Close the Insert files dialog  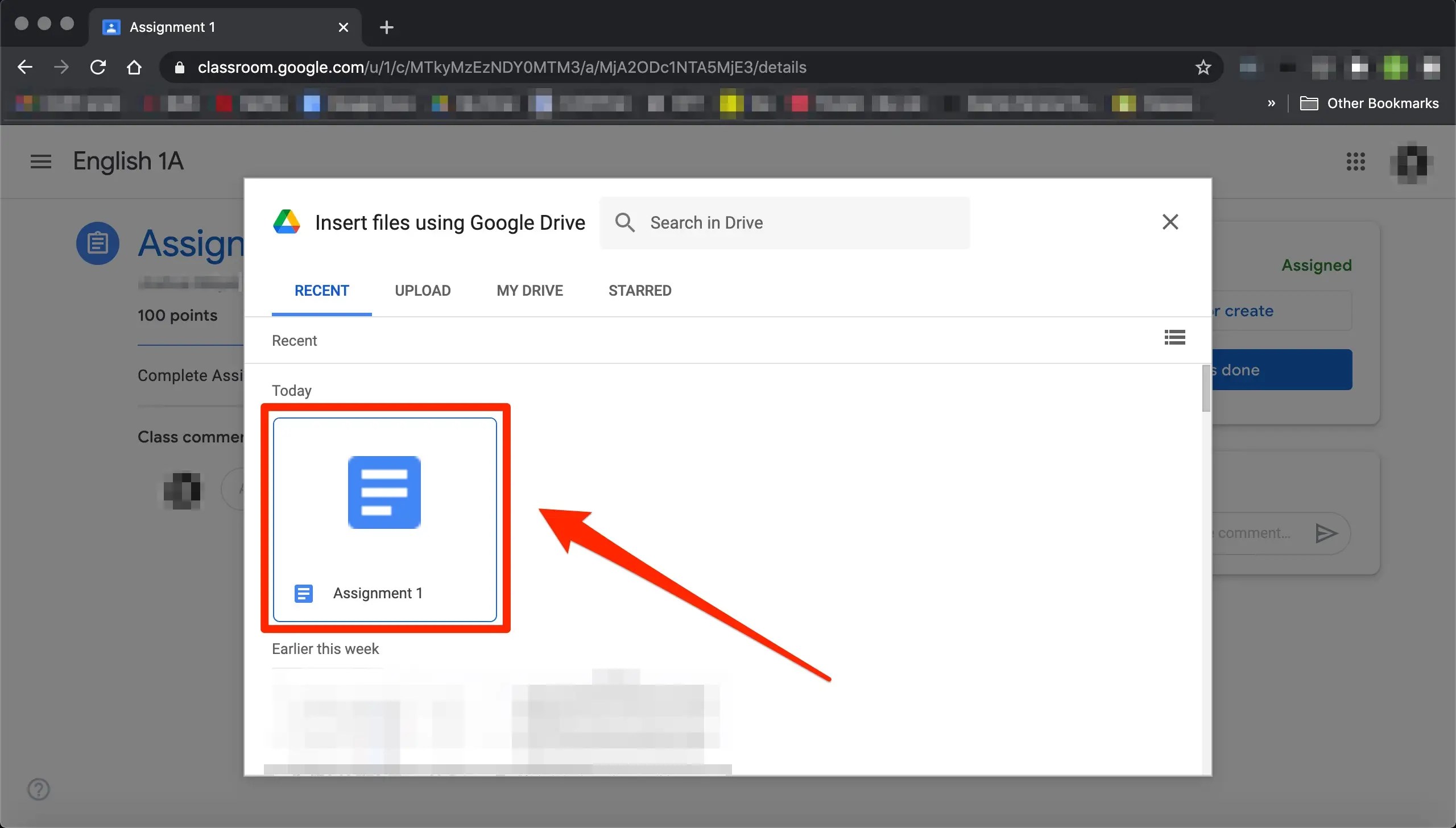(x=1170, y=222)
